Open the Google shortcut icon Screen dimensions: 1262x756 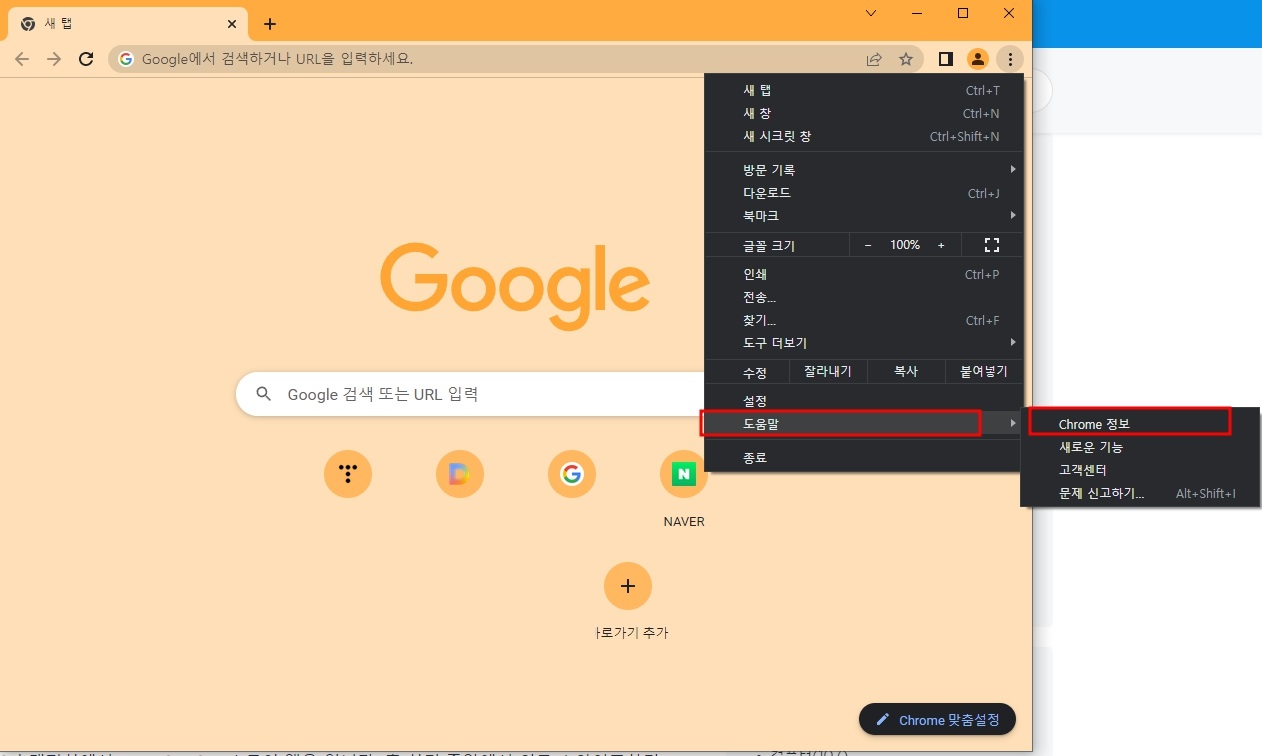pos(571,473)
